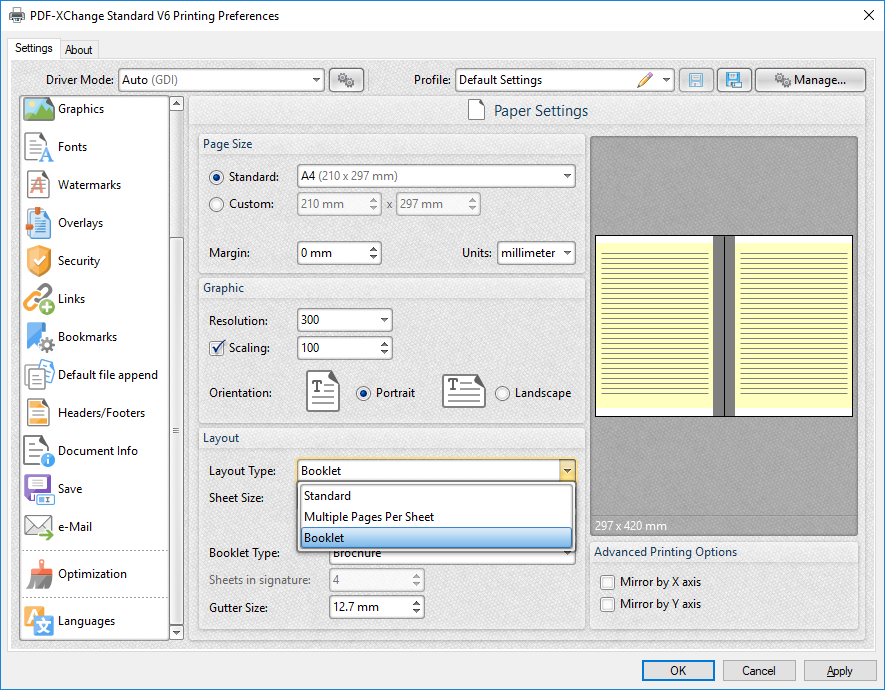Select the Custom page size radio button
885x690 pixels.
click(217, 204)
